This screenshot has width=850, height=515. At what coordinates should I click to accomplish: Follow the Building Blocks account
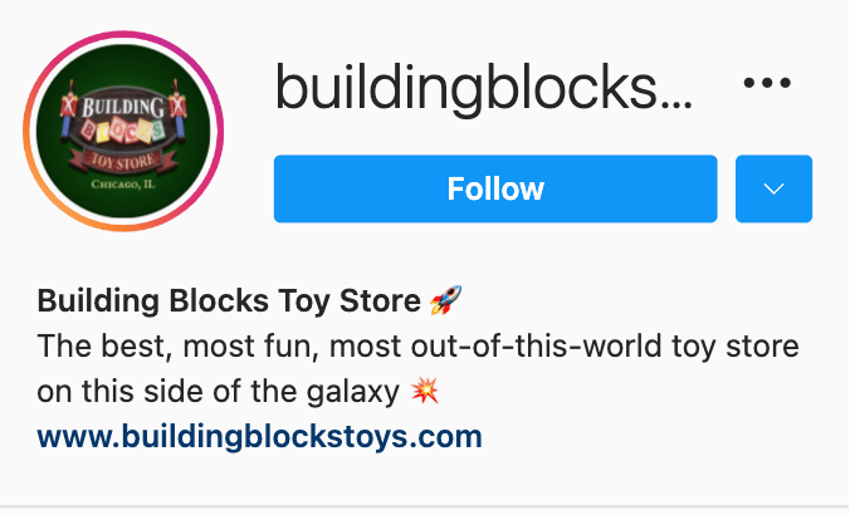(495, 189)
